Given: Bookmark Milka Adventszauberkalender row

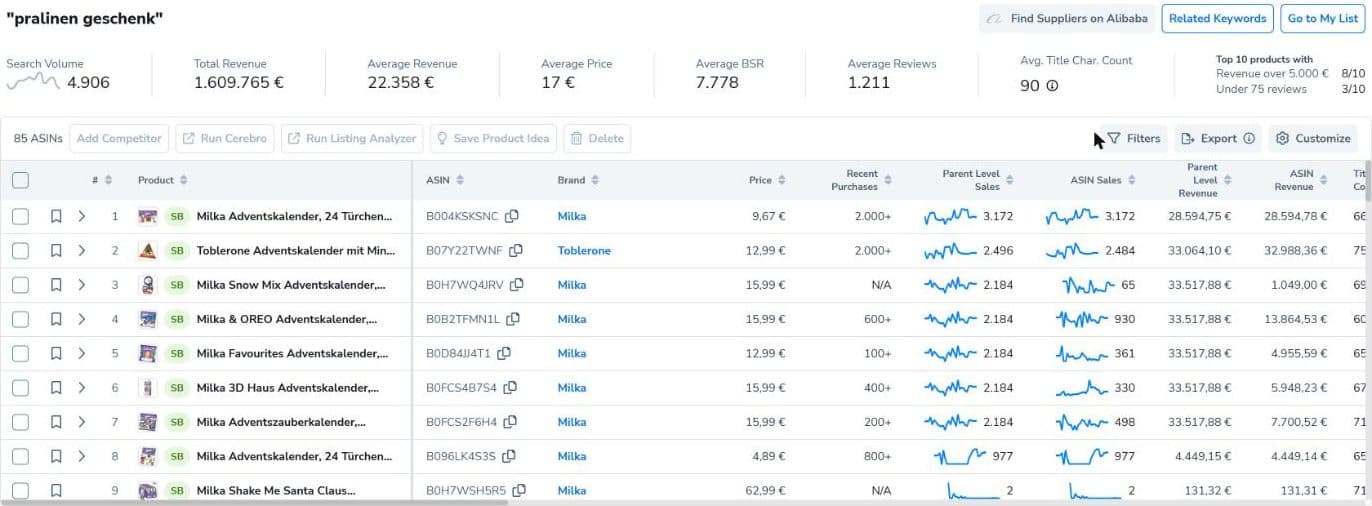Looking at the screenshot, I should pyautogui.click(x=56, y=422).
